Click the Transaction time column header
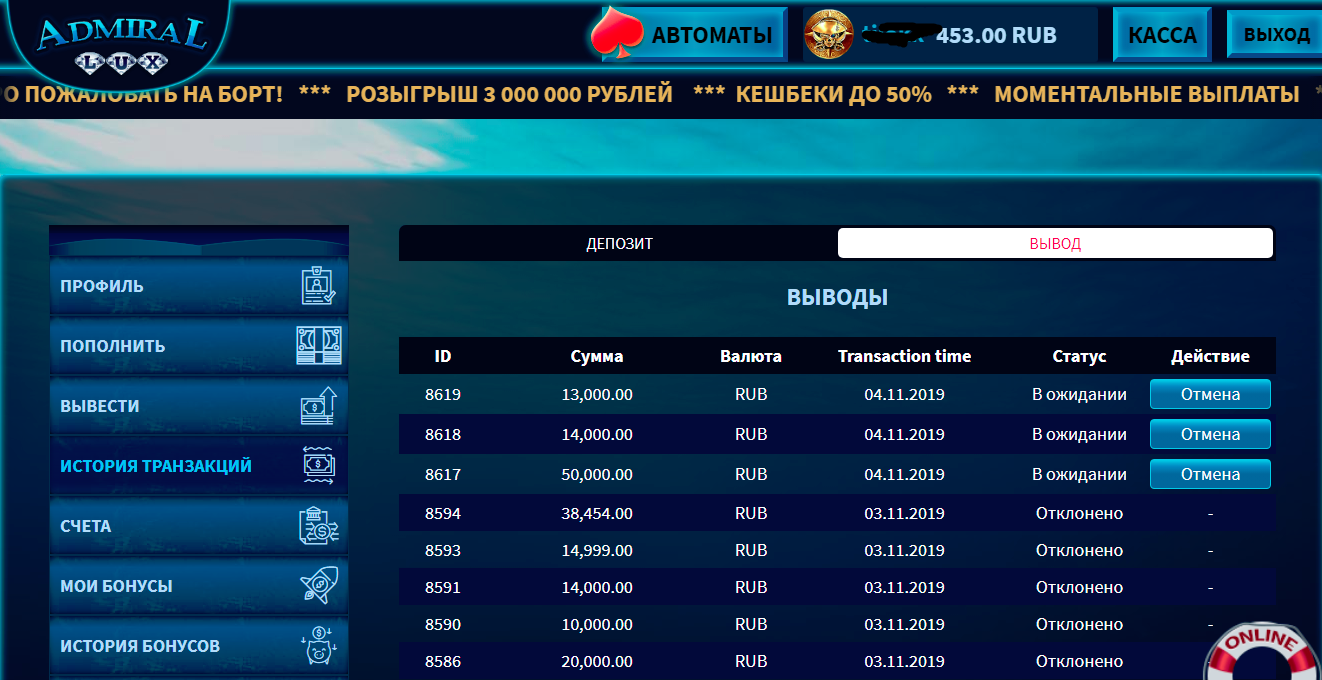 click(904, 356)
